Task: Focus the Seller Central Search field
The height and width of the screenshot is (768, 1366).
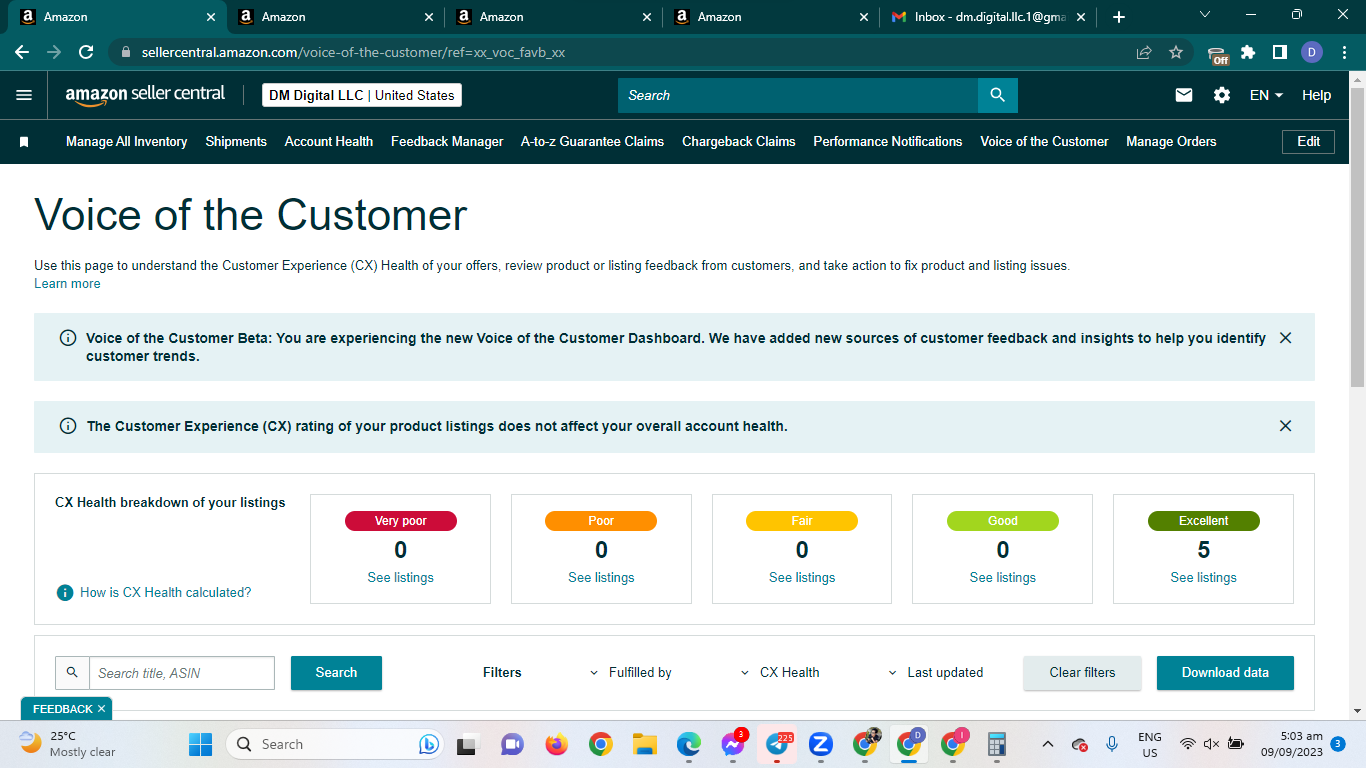Action: click(x=798, y=95)
